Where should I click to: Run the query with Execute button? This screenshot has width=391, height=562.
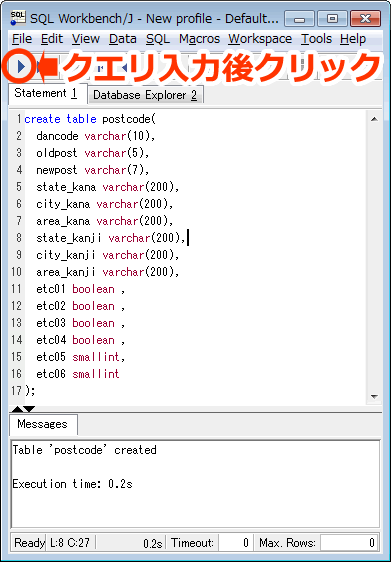click(21, 67)
